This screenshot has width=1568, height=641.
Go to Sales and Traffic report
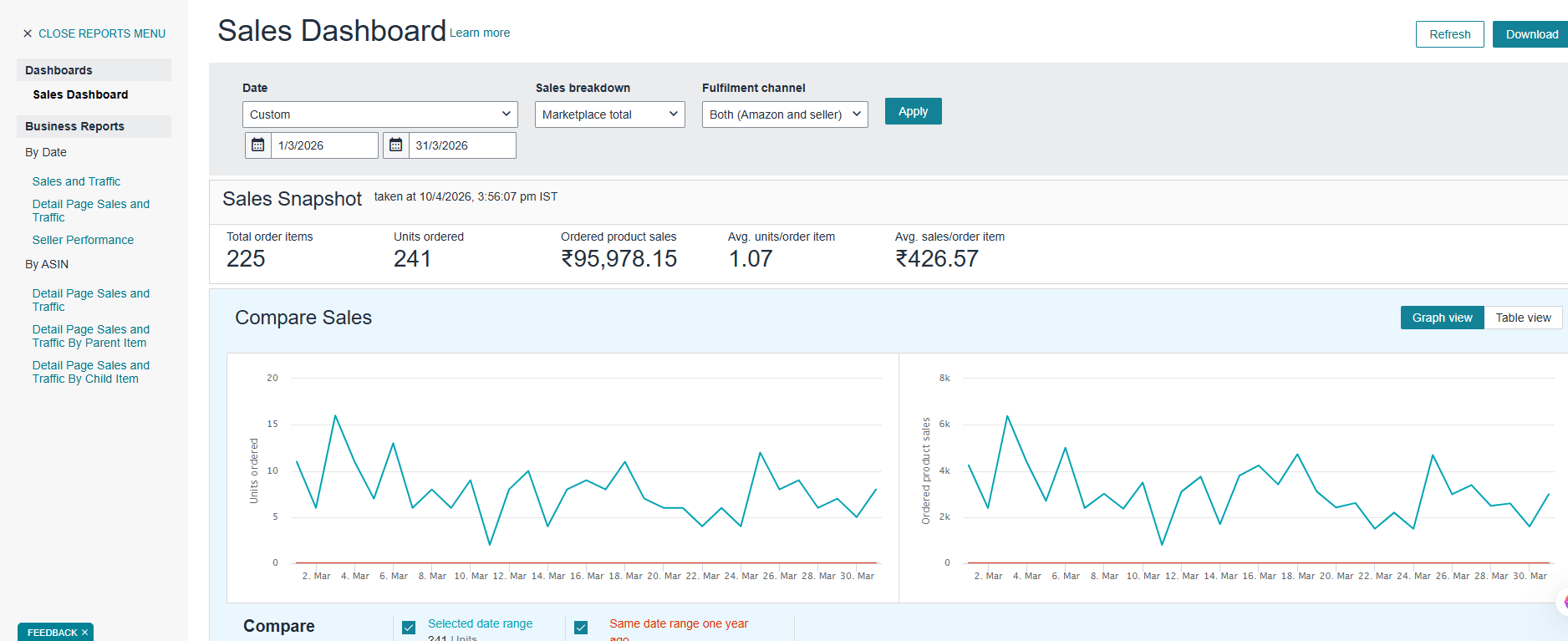76,181
